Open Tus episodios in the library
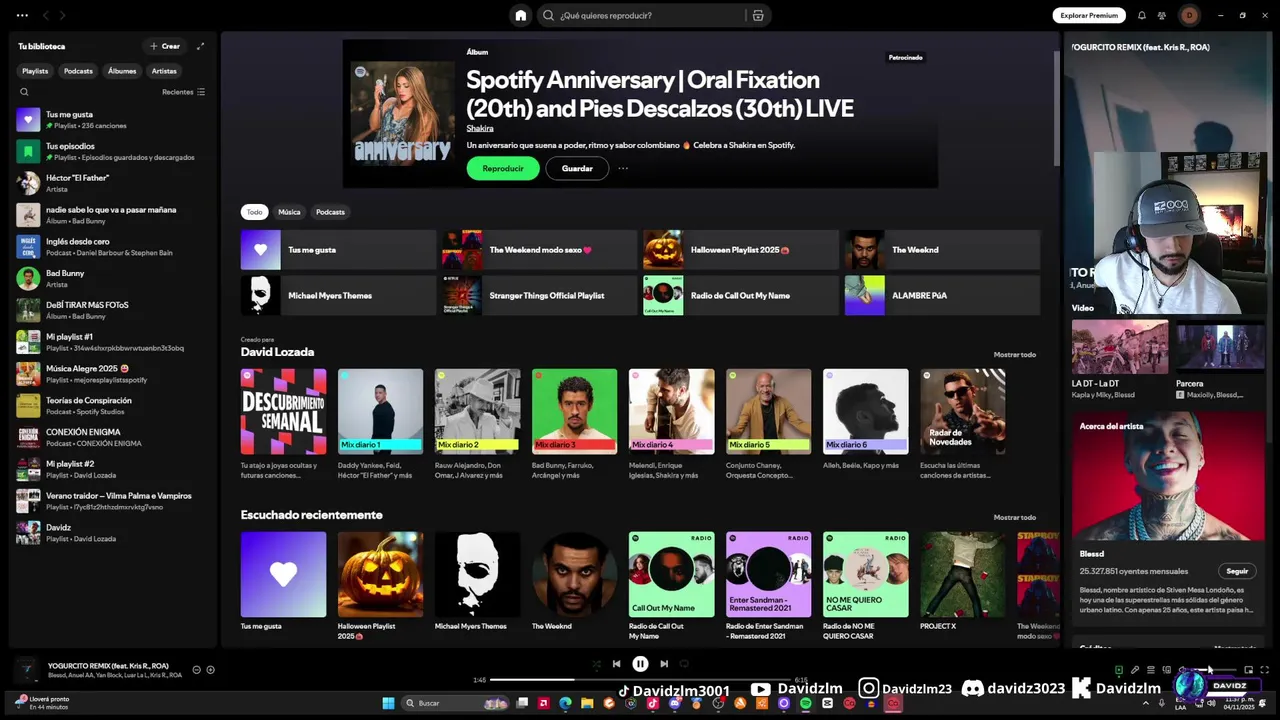 pyautogui.click(x=112, y=151)
